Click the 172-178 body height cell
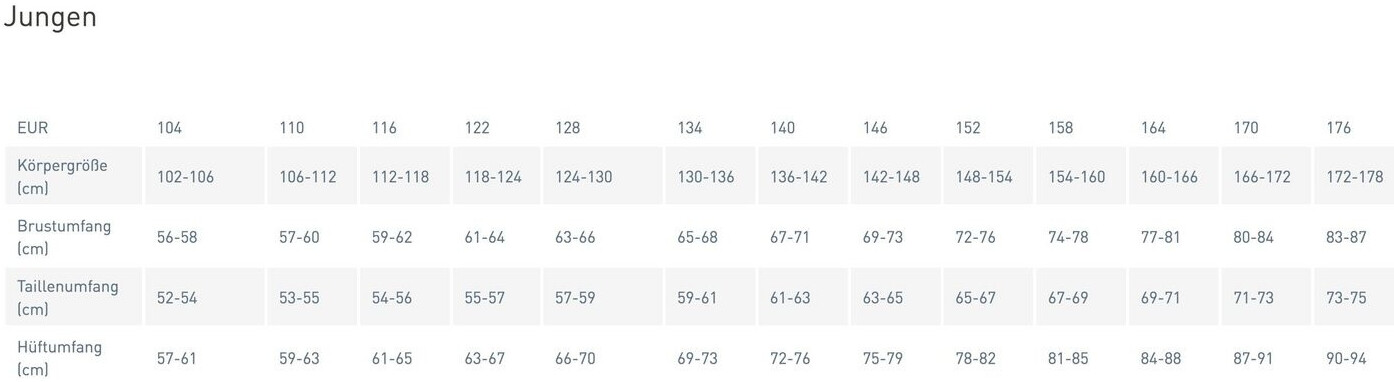The image size is (1394, 382). point(1354,177)
